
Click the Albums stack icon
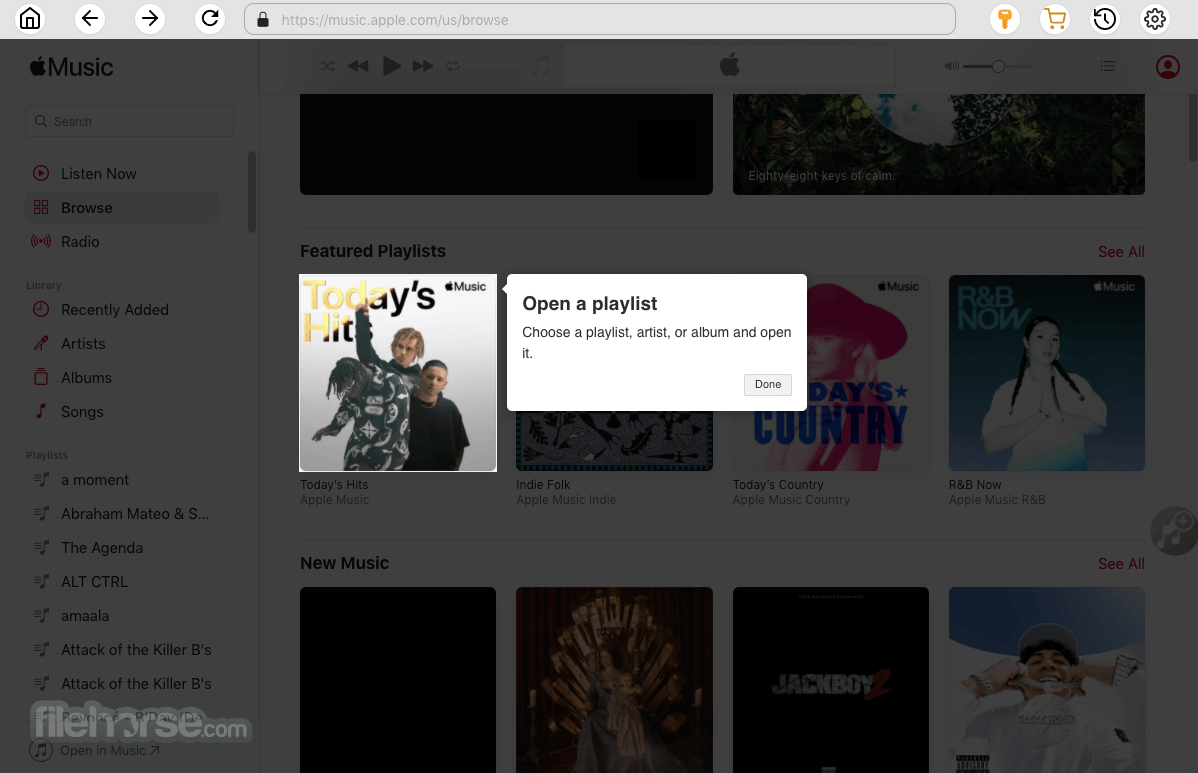click(x=40, y=377)
